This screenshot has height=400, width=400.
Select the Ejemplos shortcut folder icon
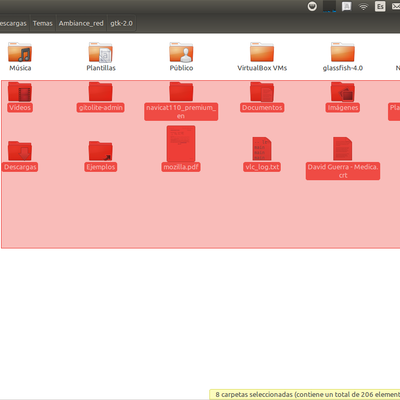(101, 151)
